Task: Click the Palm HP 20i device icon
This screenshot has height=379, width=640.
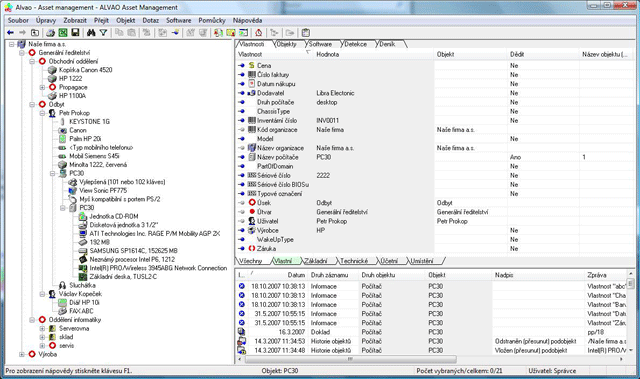Action: [62, 139]
